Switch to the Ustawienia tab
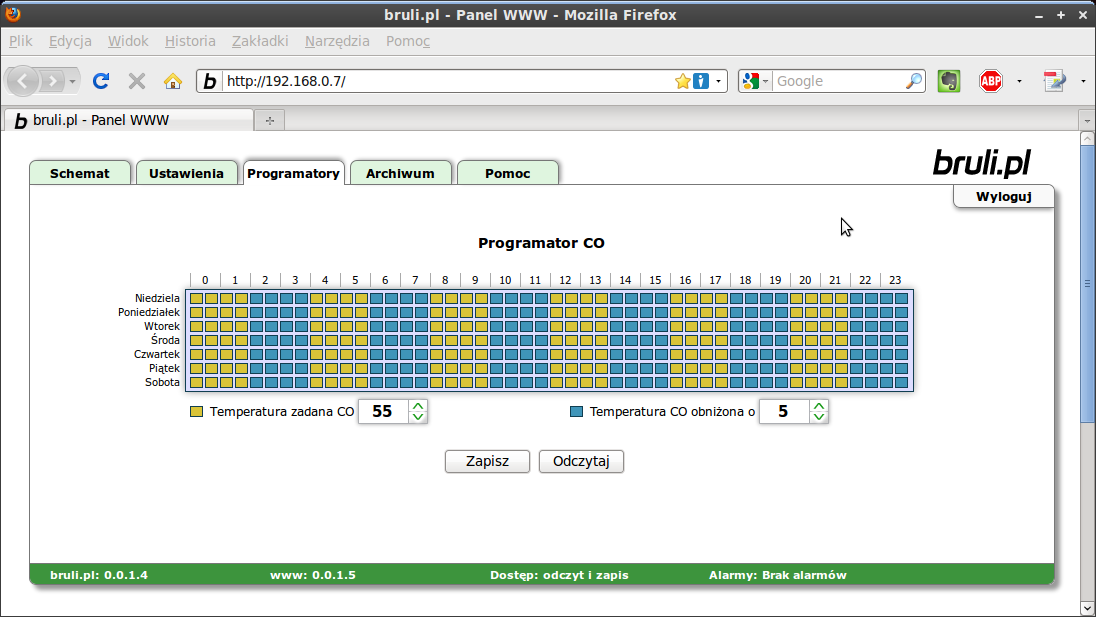The width and height of the screenshot is (1096, 617). click(186, 173)
